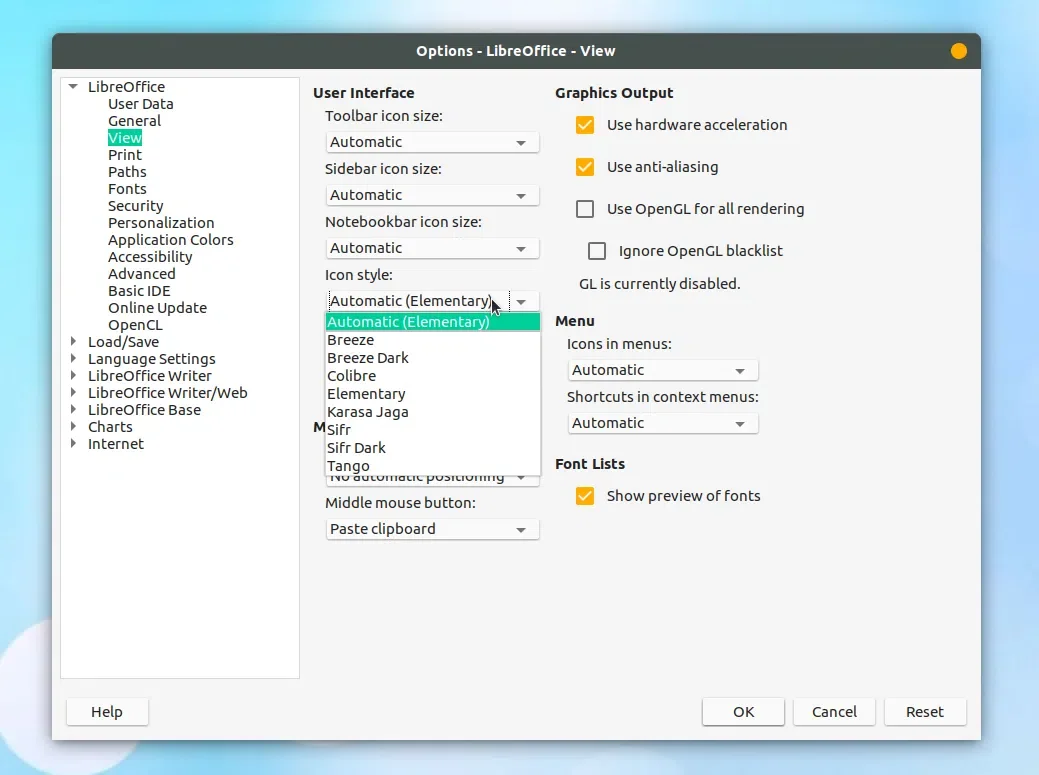Select the View tree item

click(125, 138)
